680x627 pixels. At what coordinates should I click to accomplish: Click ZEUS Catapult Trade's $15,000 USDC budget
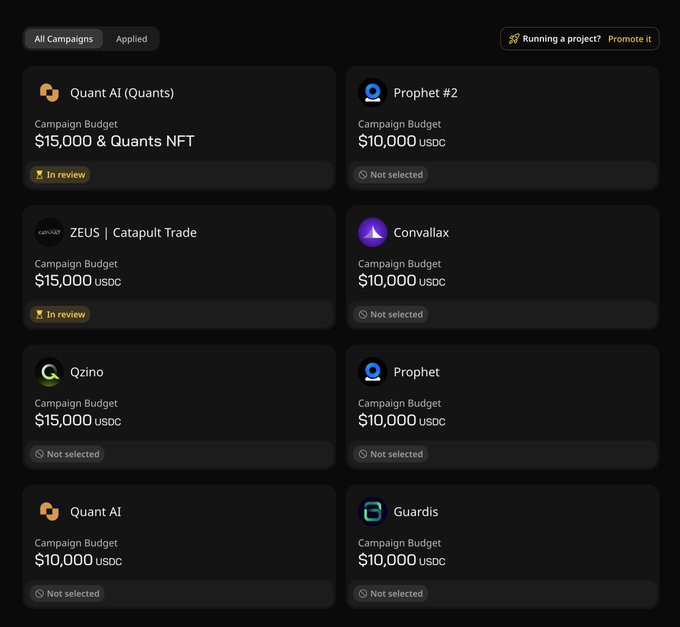click(x=78, y=281)
